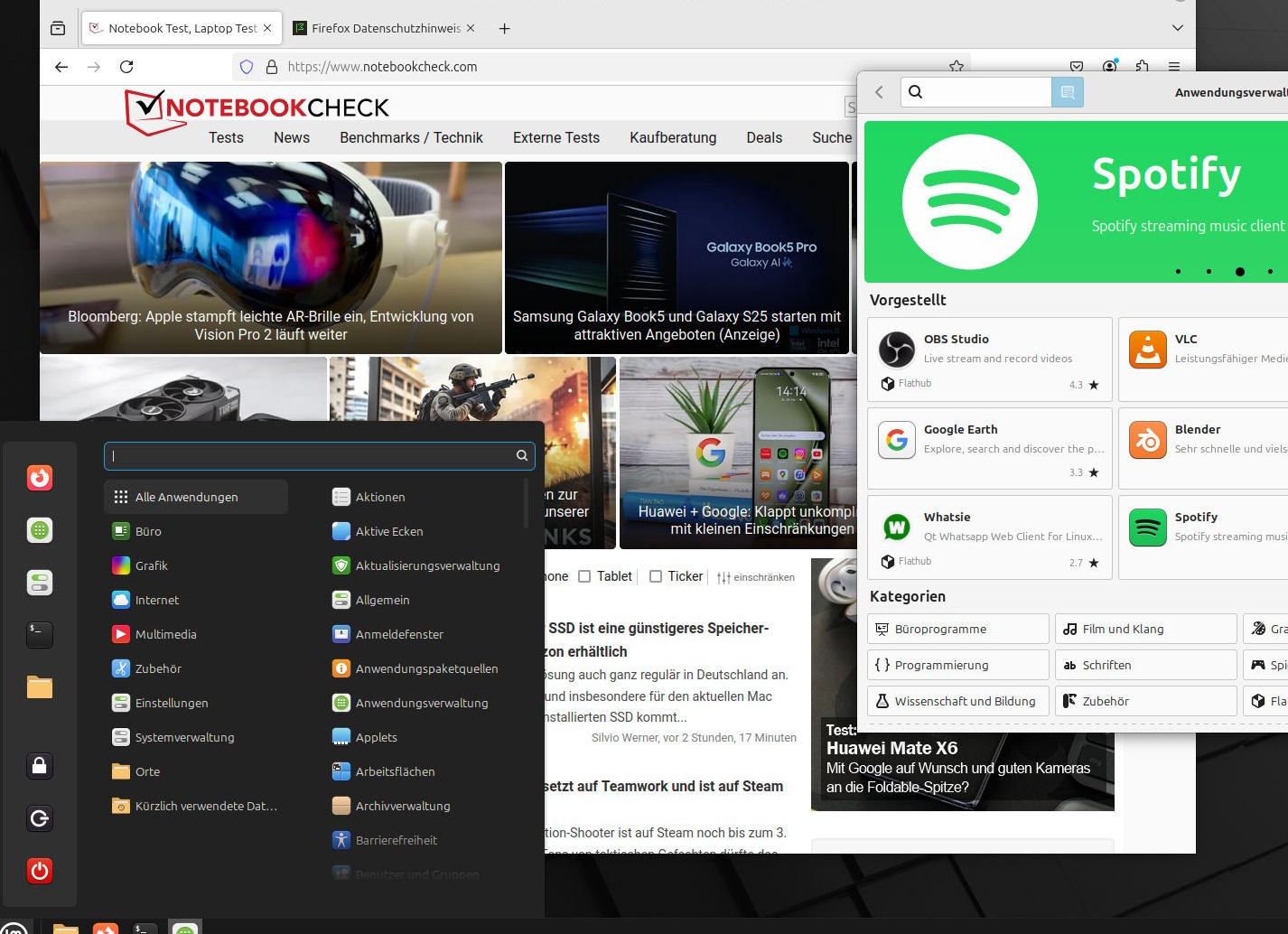Open the Kaufberatung menu item

click(673, 137)
